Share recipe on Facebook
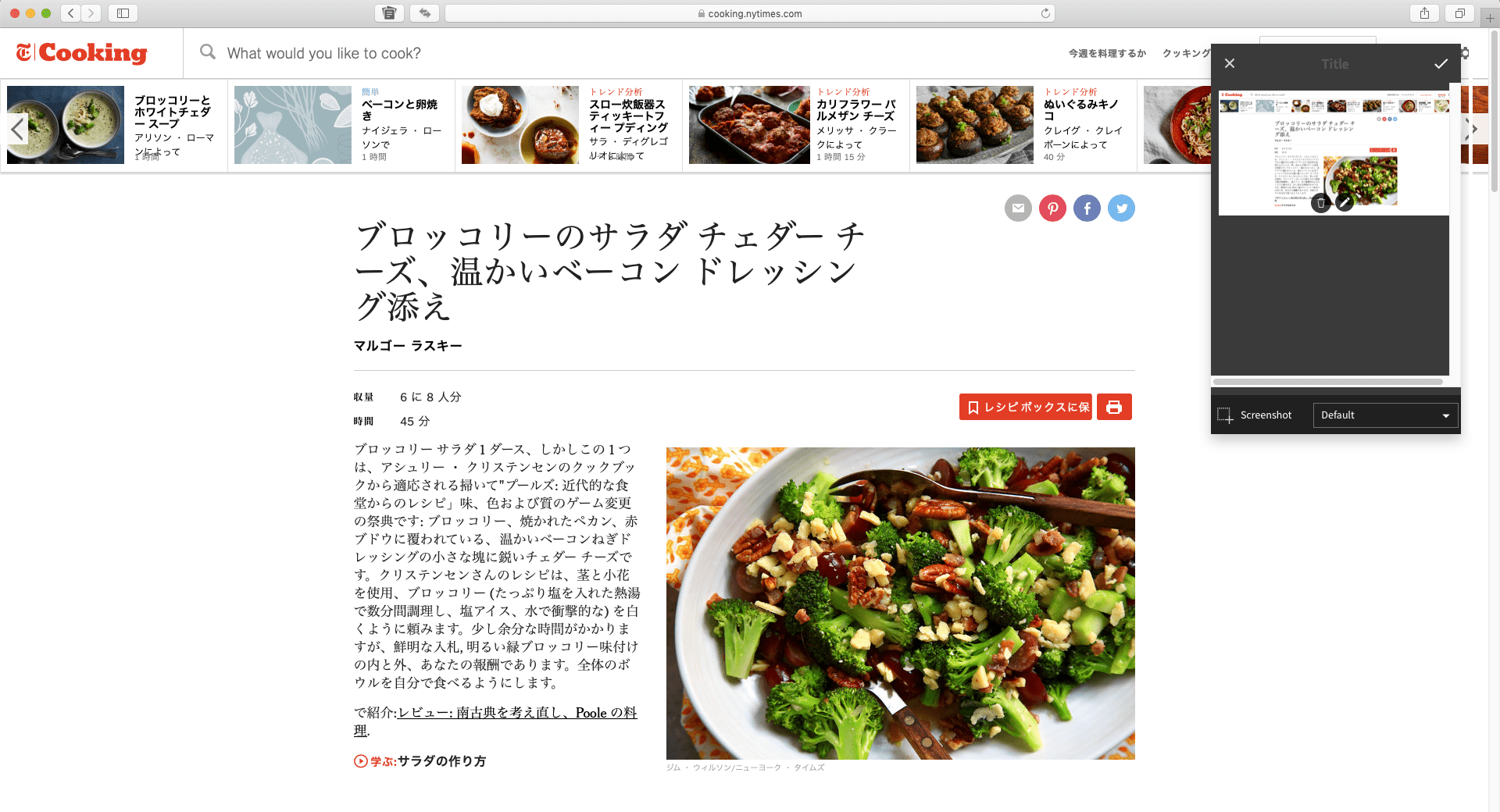This screenshot has height=812, width=1500. [x=1087, y=208]
